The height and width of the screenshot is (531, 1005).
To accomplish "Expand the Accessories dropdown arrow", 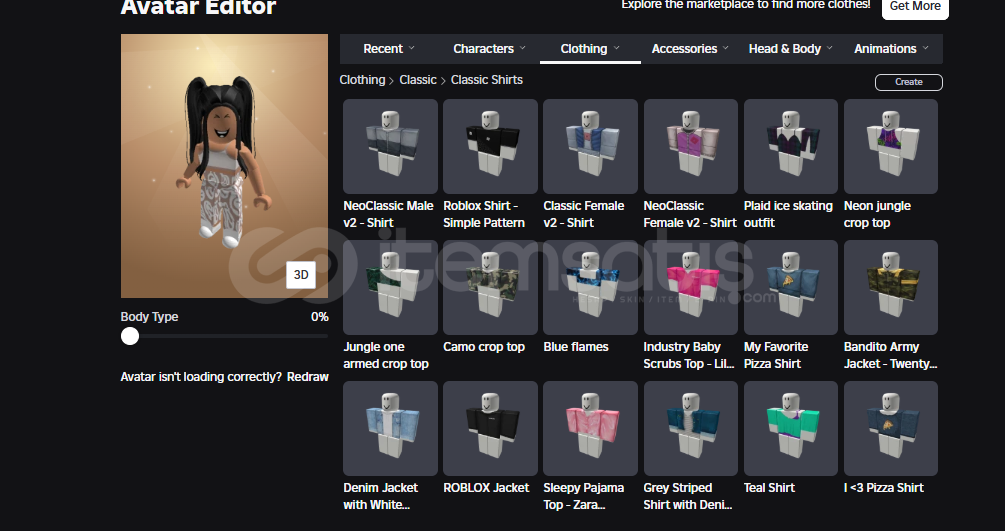I will pos(726,48).
